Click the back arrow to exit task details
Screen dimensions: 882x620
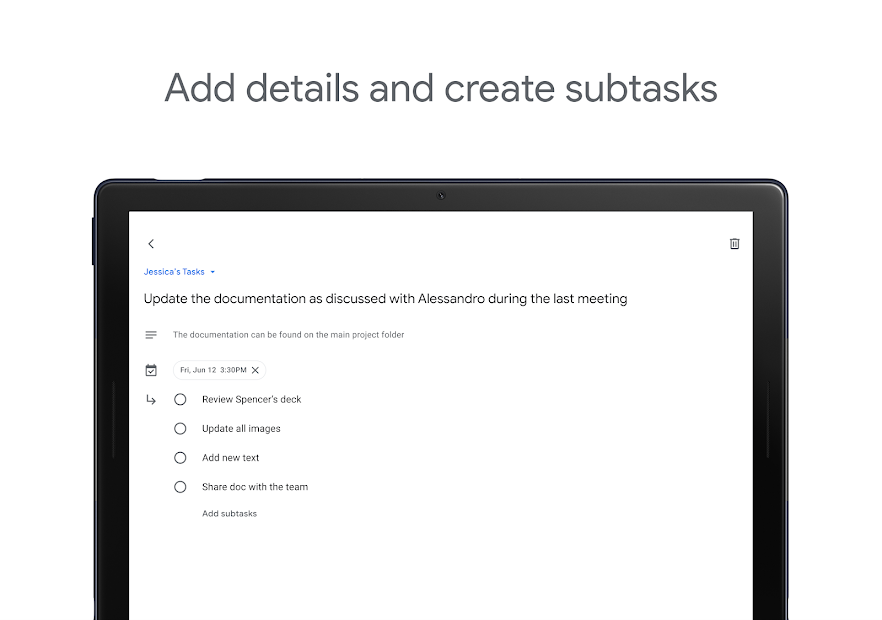click(x=151, y=243)
